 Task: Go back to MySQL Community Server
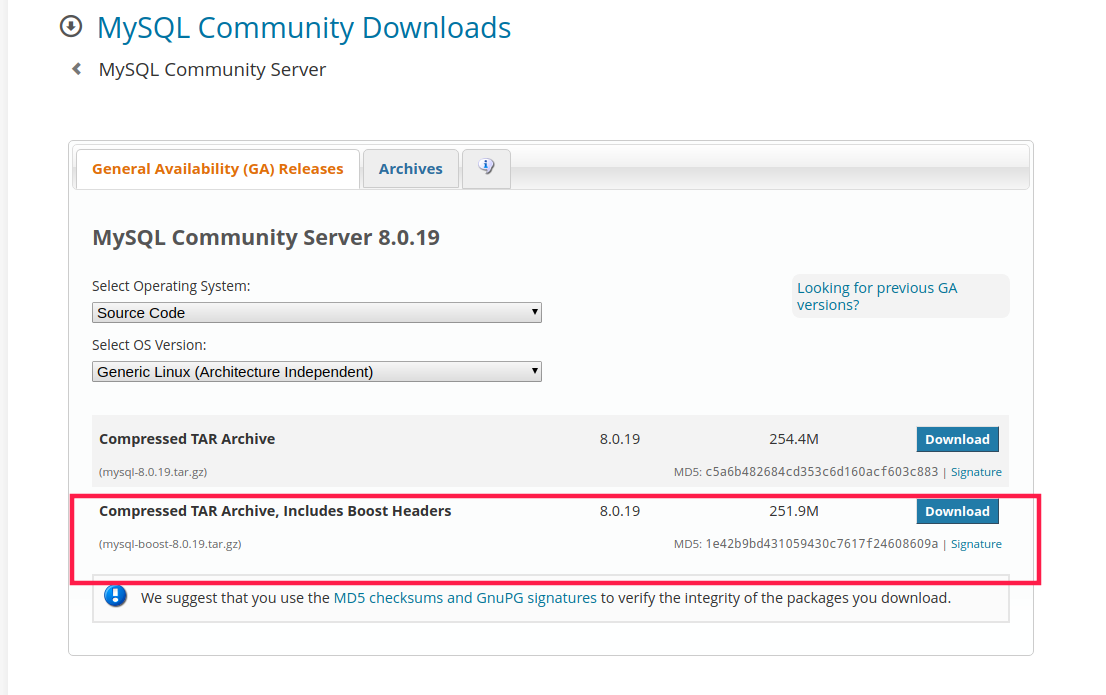(212, 70)
